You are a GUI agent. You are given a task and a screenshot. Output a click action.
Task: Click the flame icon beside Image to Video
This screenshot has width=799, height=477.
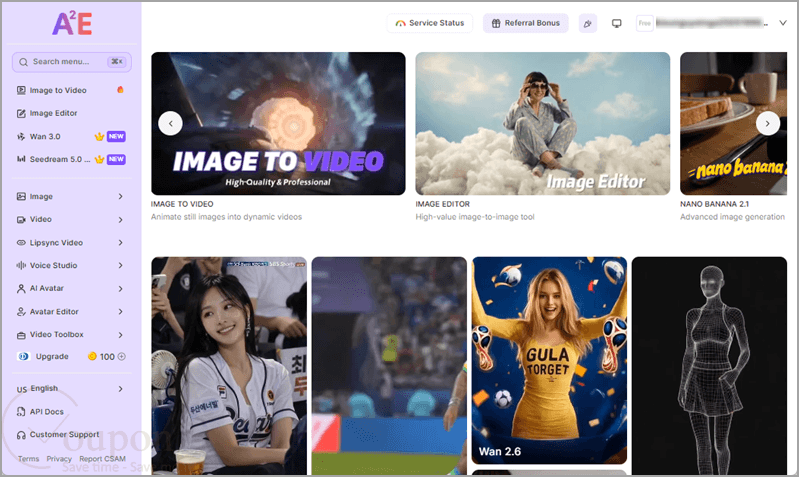[x=120, y=90]
